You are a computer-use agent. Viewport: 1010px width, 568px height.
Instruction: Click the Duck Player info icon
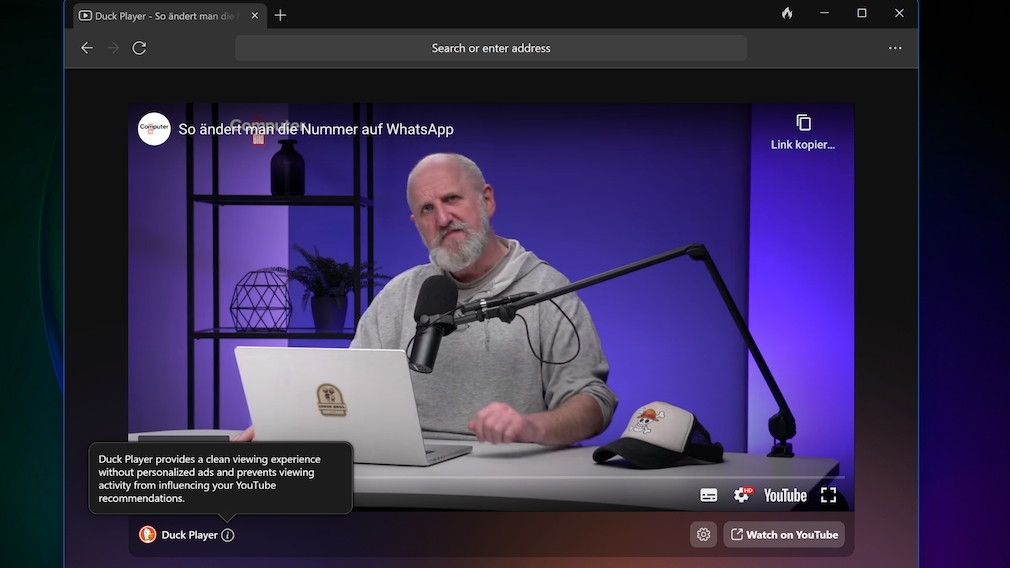[x=227, y=535]
